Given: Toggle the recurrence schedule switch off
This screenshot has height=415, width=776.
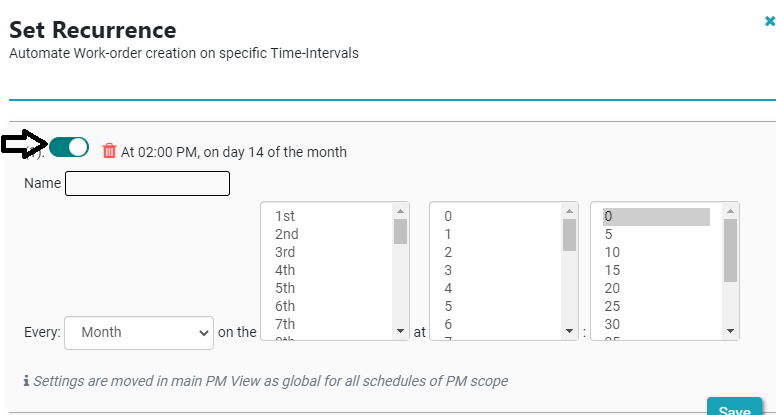Looking at the screenshot, I should click(x=69, y=148).
